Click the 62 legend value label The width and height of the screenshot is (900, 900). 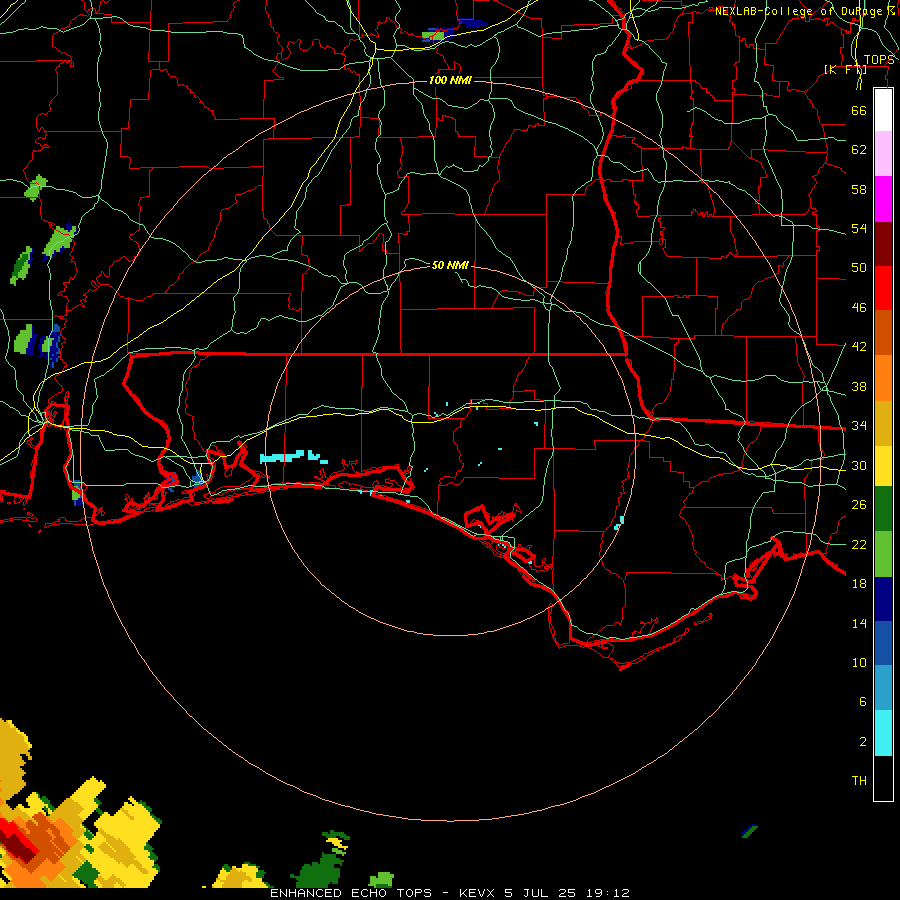[859, 150]
